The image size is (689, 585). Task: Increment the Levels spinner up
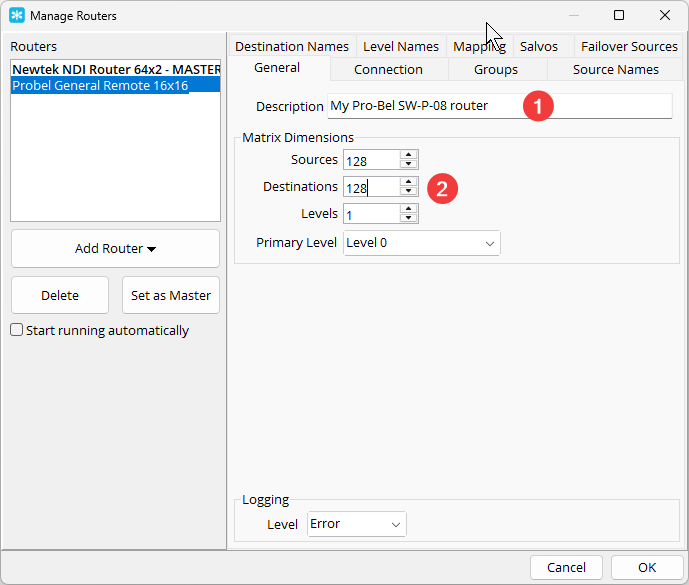tap(409, 209)
